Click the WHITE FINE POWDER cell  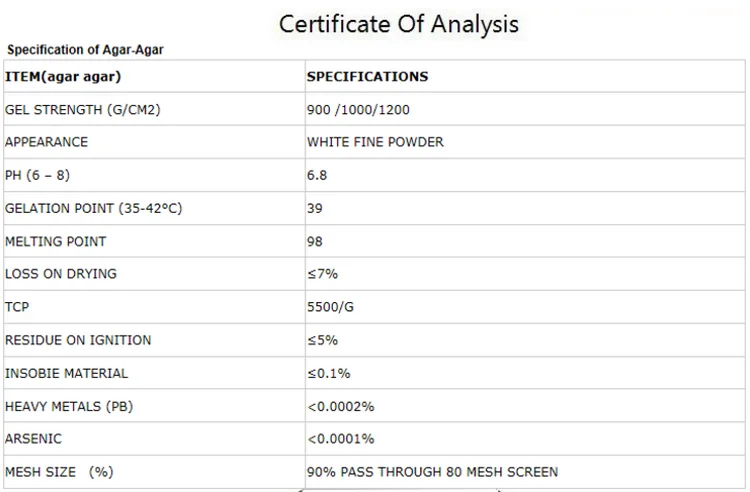[x=375, y=142]
